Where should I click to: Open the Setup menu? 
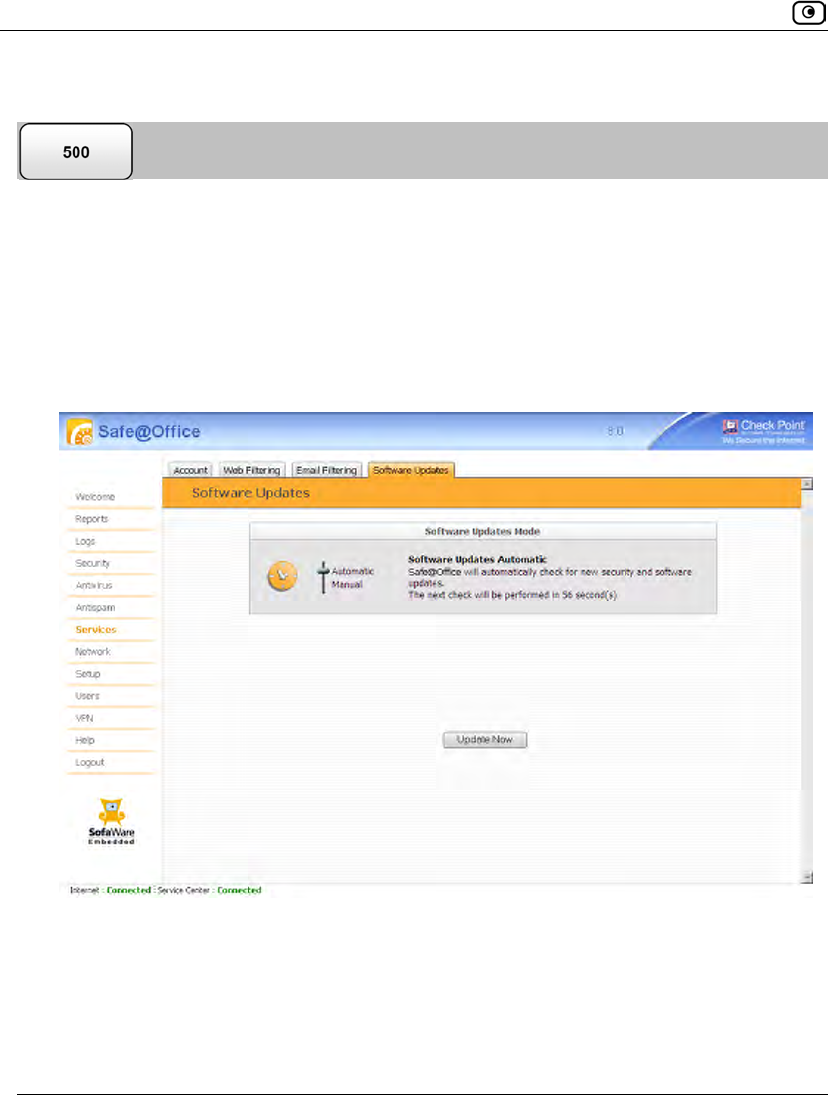click(x=88, y=674)
